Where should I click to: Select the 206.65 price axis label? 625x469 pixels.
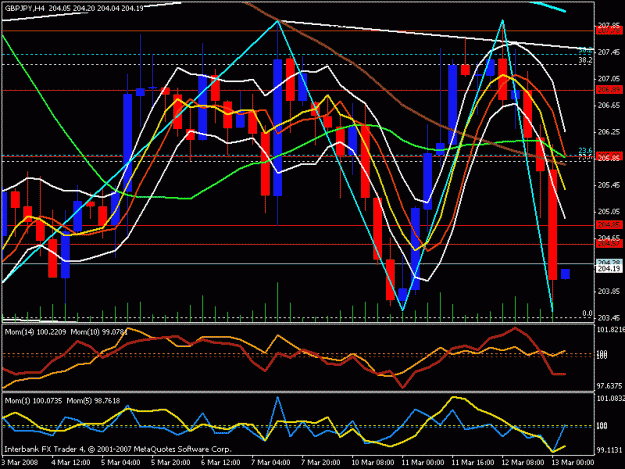[608, 106]
